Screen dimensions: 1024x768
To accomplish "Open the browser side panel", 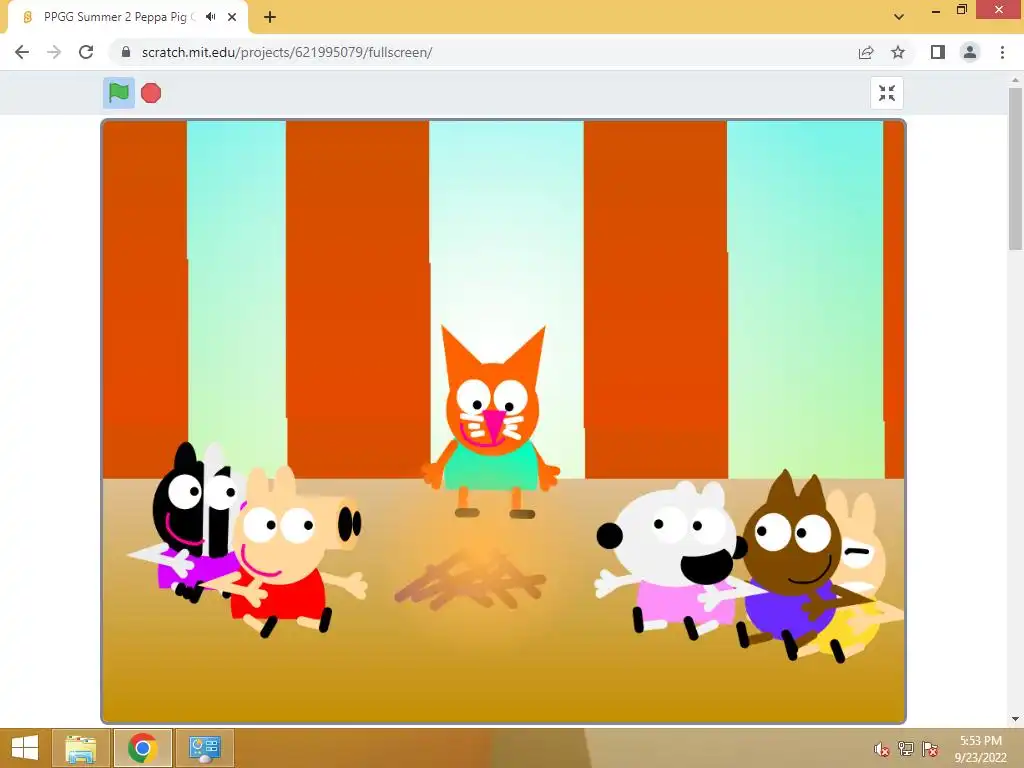I will click(x=938, y=52).
